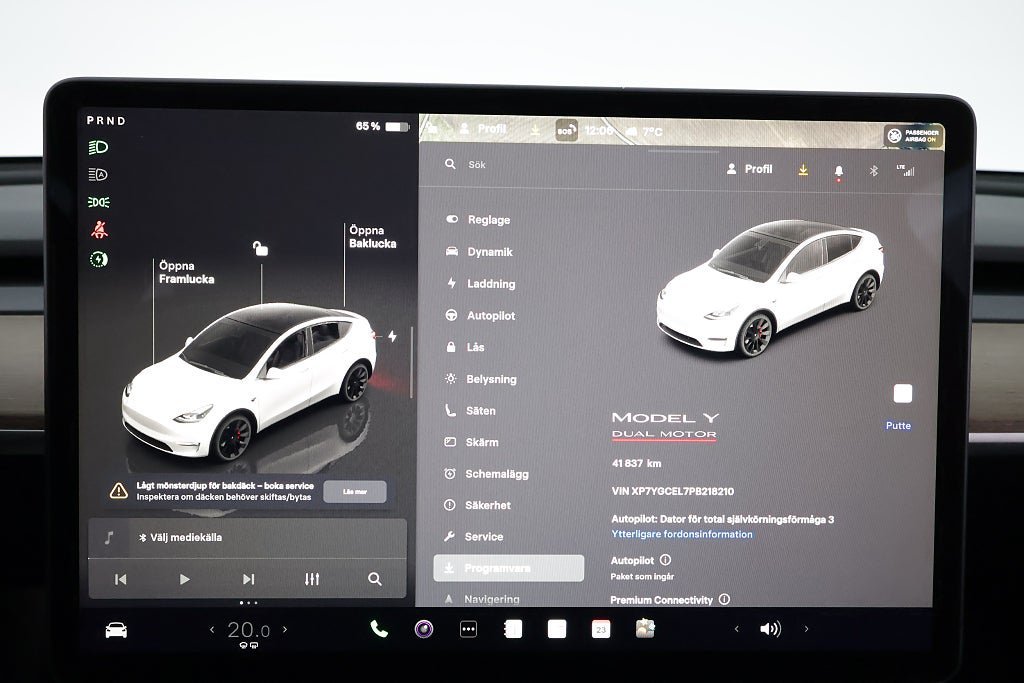
Task: Decrease temperature with left chevron
Action: (x=212, y=629)
